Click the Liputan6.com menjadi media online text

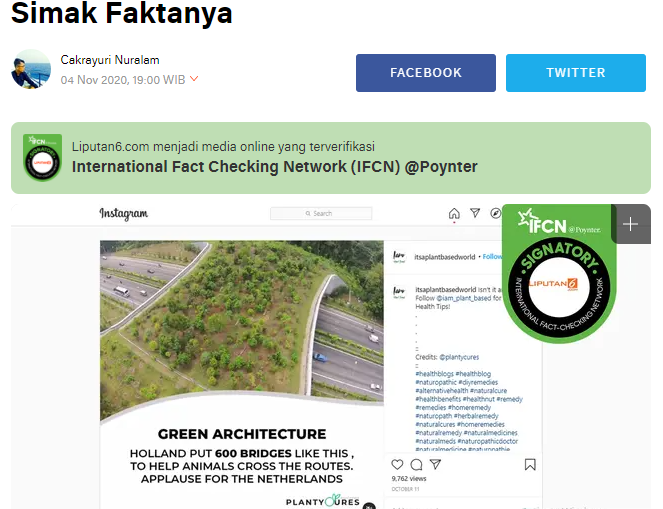[223, 146]
